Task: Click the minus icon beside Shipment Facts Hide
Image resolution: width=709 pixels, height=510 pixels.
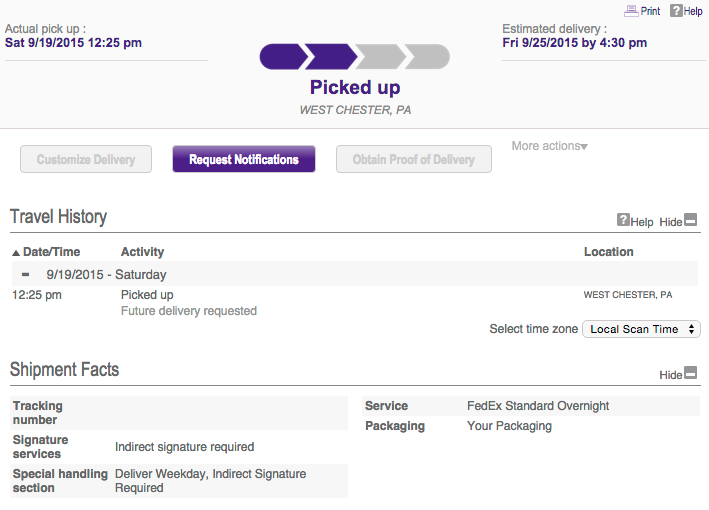Action: tap(691, 374)
